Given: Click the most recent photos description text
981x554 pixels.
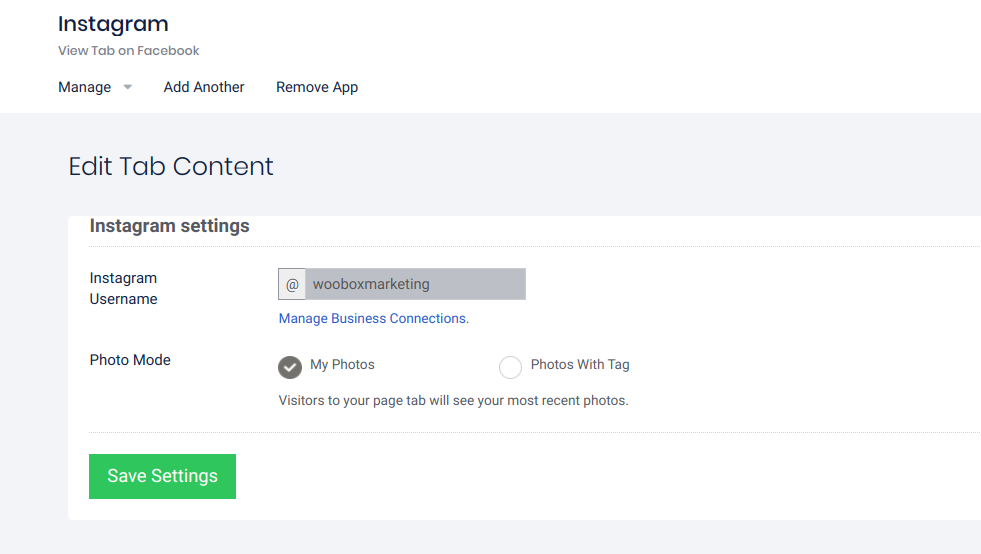Looking at the screenshot, I should [x=453, y=401].
